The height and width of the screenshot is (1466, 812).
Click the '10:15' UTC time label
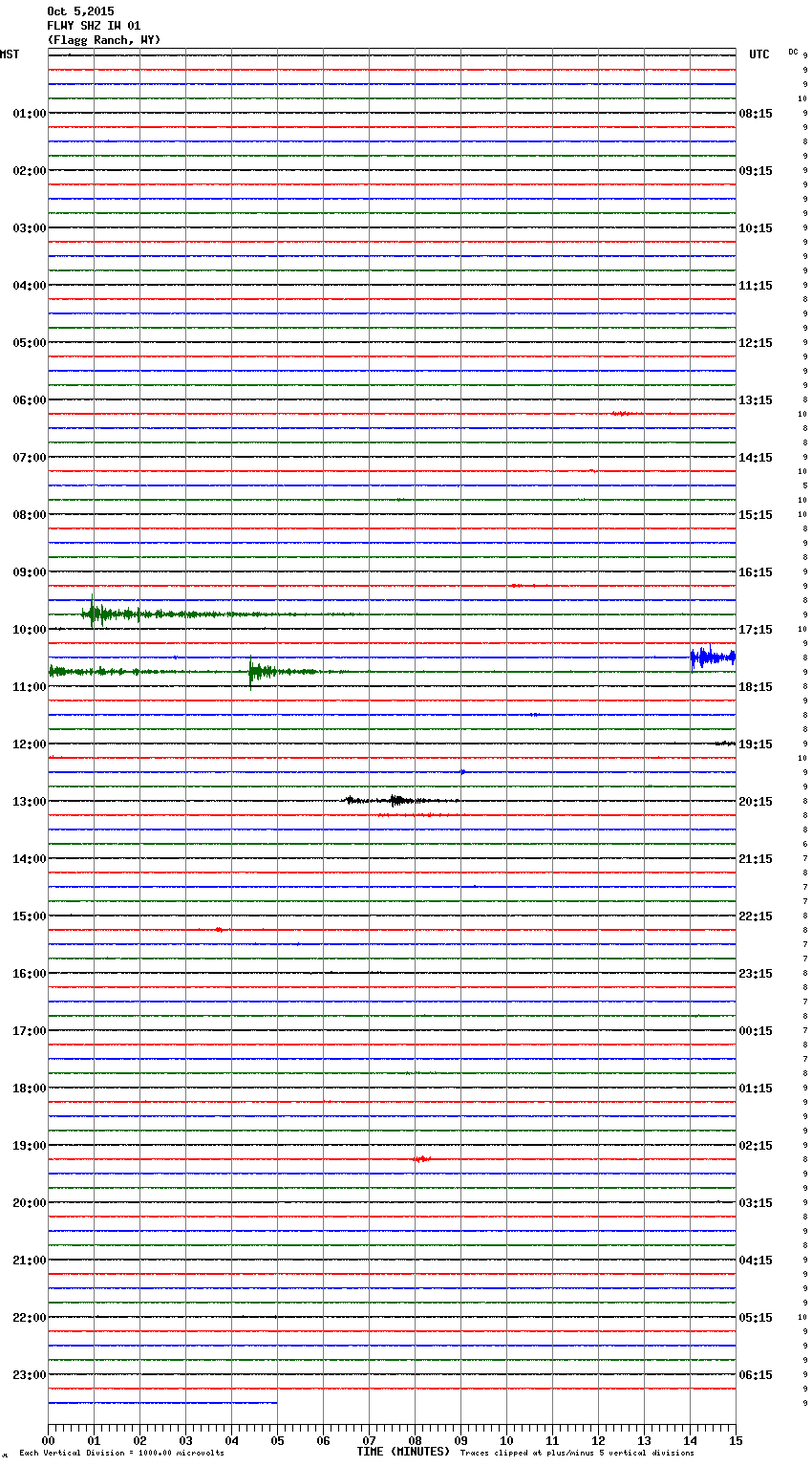756,228
